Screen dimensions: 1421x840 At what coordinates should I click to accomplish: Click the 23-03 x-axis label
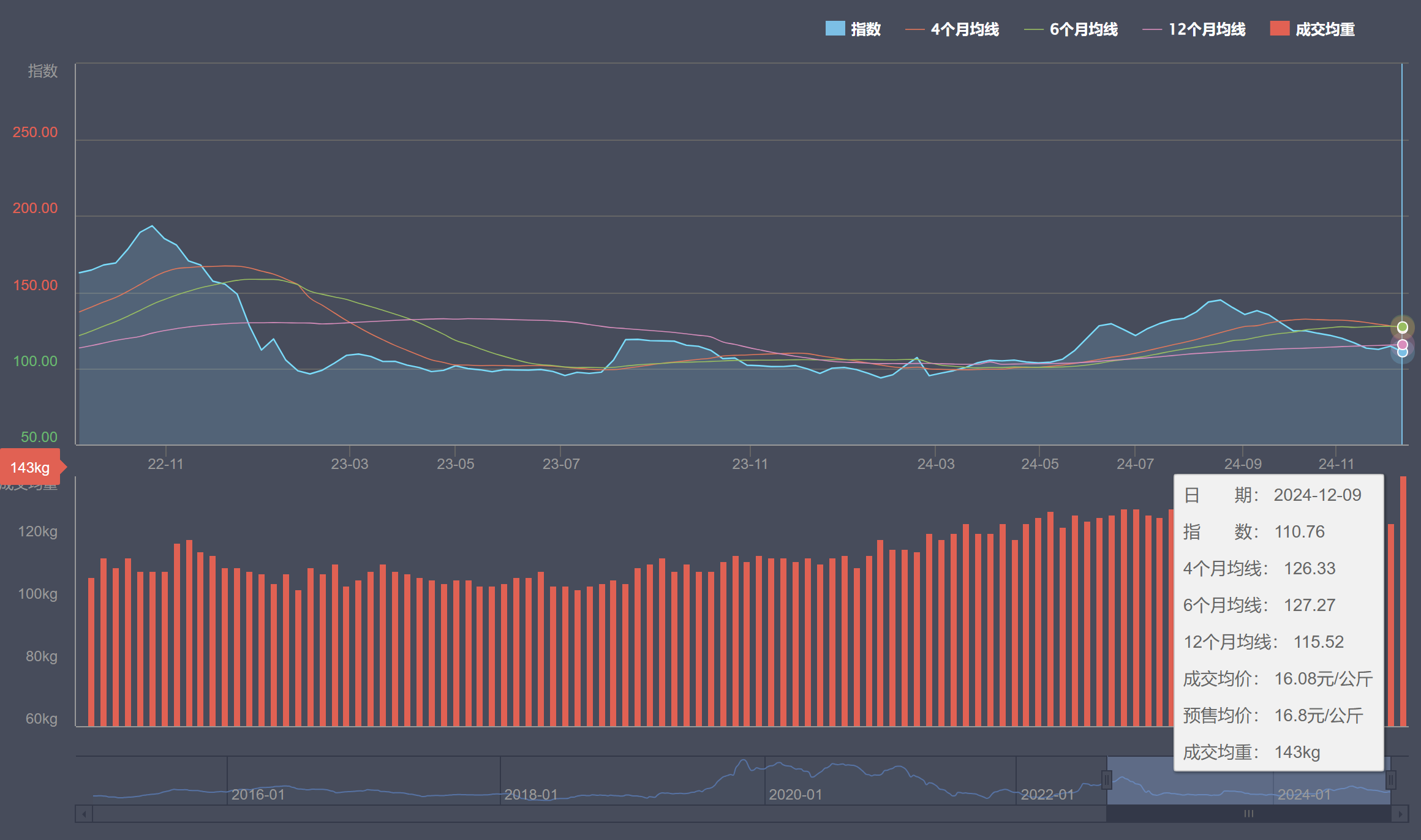coord(350,463)
